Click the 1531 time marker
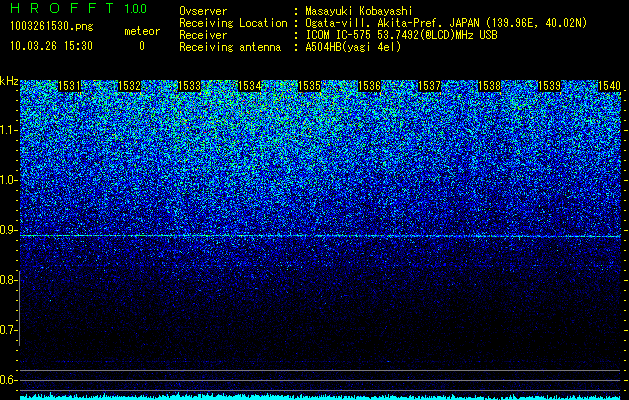629x400 pixels. [x=69, y=86]
